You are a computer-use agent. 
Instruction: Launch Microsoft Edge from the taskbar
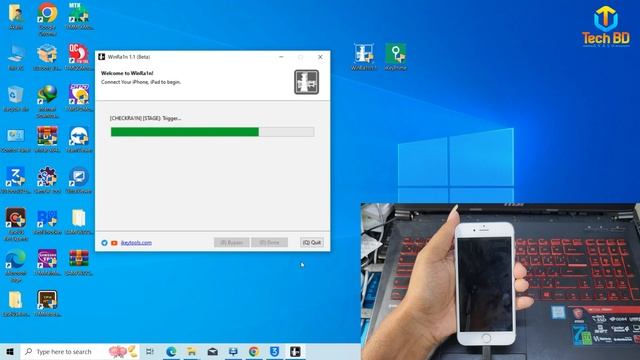tap(171, 351)
